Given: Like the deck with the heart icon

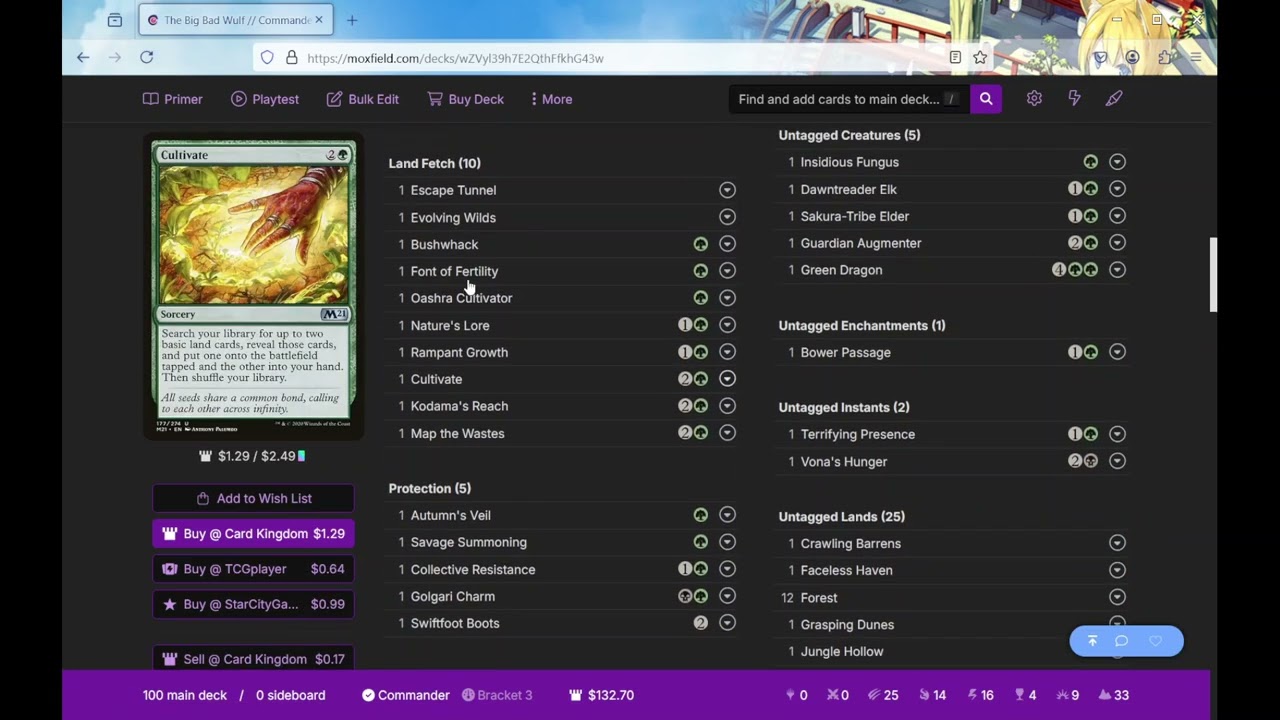Looking at the screenshot, I should click(1155, 641).
